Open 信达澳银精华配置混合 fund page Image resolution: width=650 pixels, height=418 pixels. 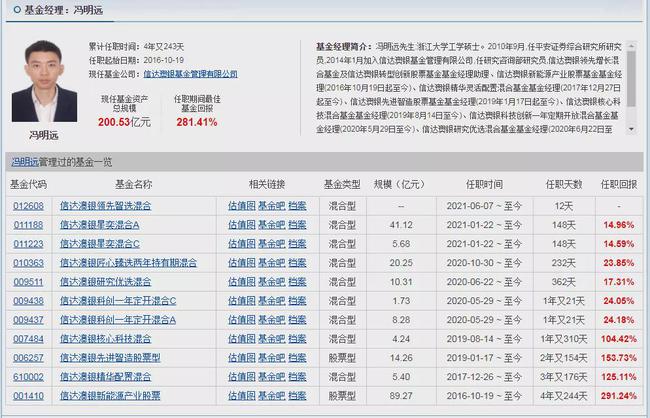(106, 377)
